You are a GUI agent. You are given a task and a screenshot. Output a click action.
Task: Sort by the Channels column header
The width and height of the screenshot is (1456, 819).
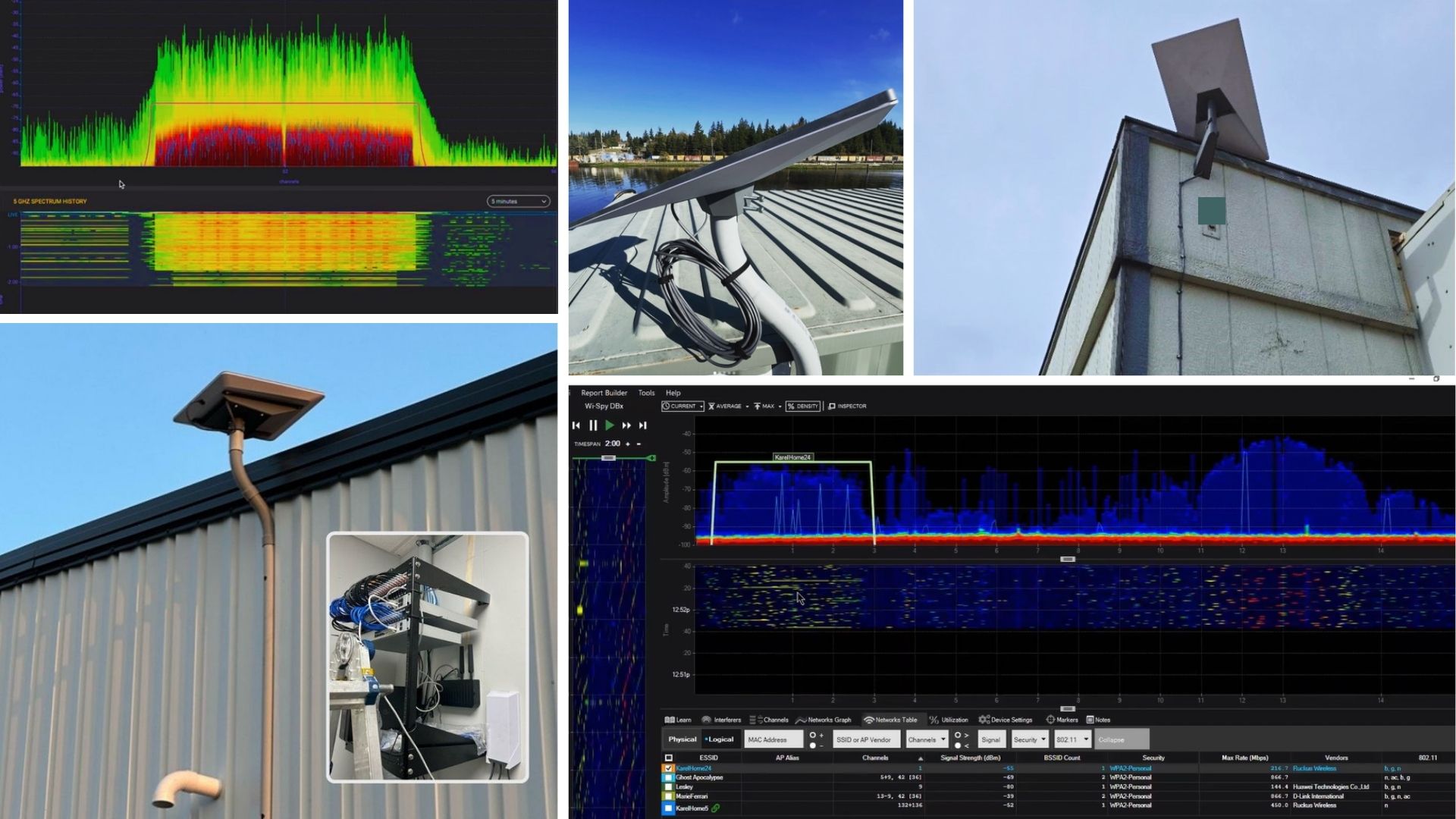pos(875,758)
